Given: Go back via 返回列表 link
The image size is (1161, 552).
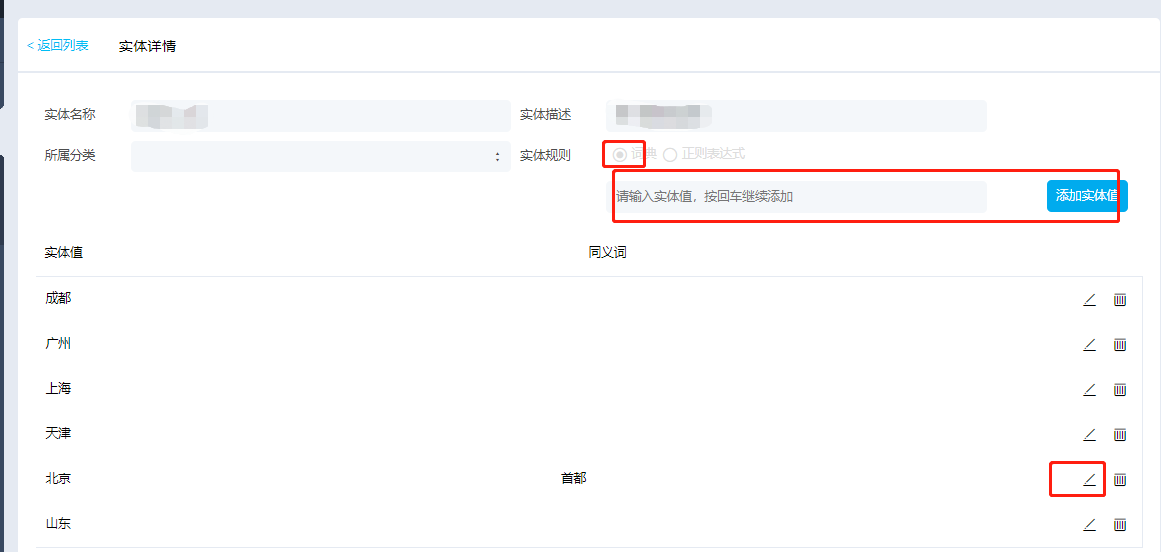Looking at the screenshot, I should tap(58, 46).
